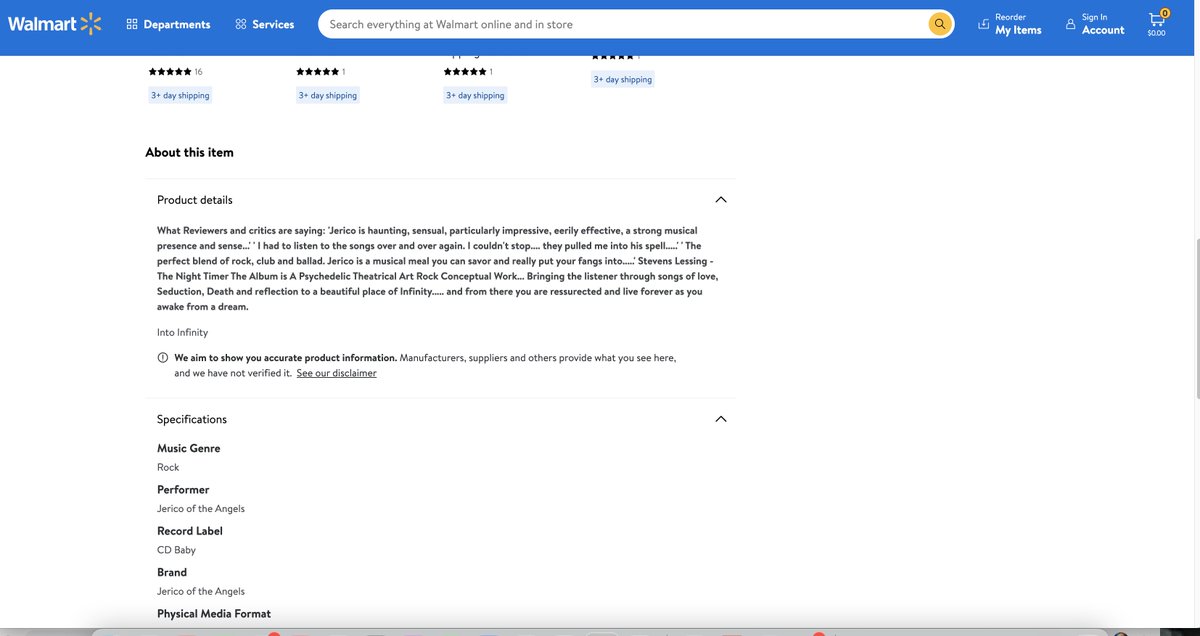Click the reviewers quote description paragraph
This screenshot has width=1200, height=636.
click(x=438, y=268)
